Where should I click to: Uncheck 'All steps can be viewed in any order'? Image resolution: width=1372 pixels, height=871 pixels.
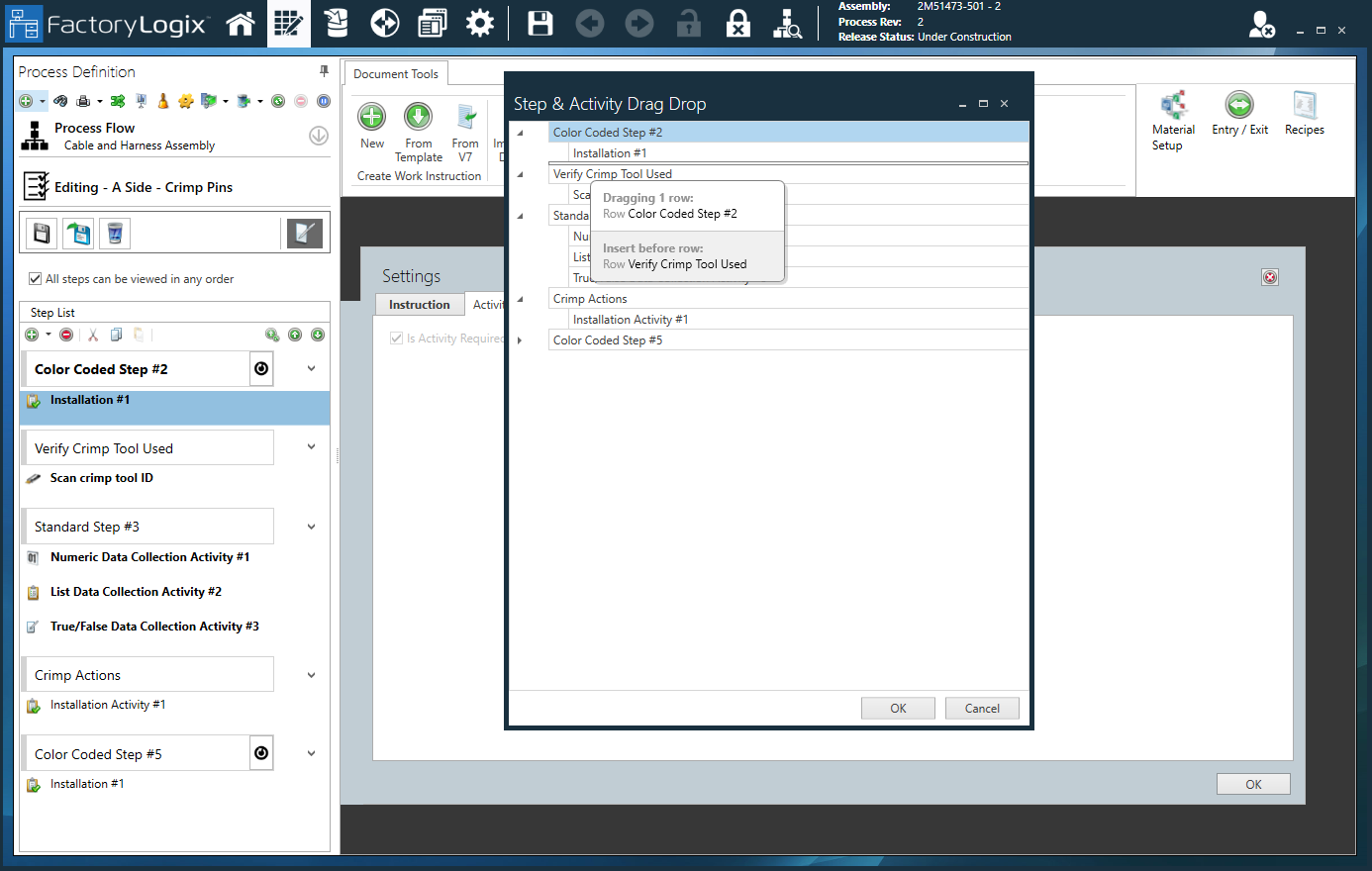click(37, 279)
